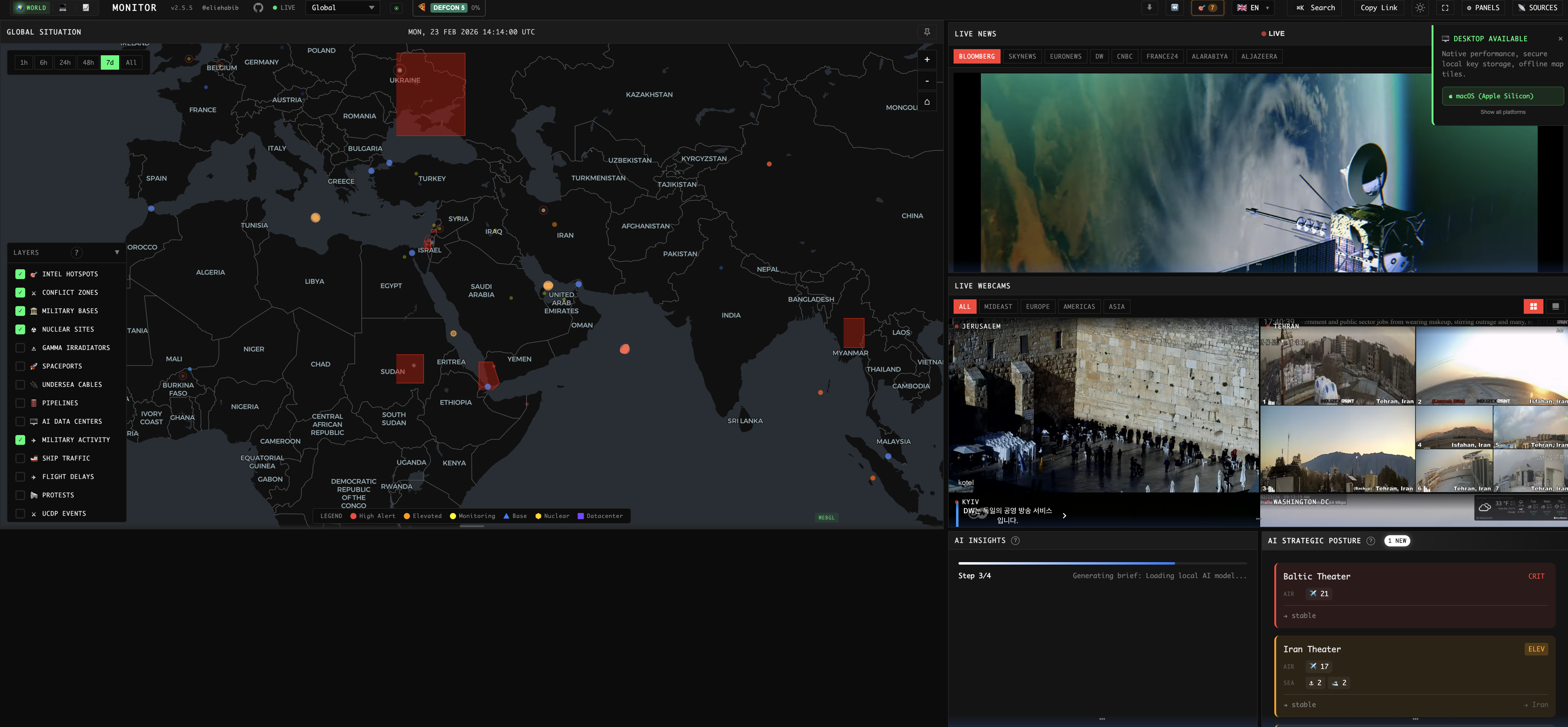
Task: Close the Desktop Available notification
Action: pyautogui.click(x=1560, y=39)
